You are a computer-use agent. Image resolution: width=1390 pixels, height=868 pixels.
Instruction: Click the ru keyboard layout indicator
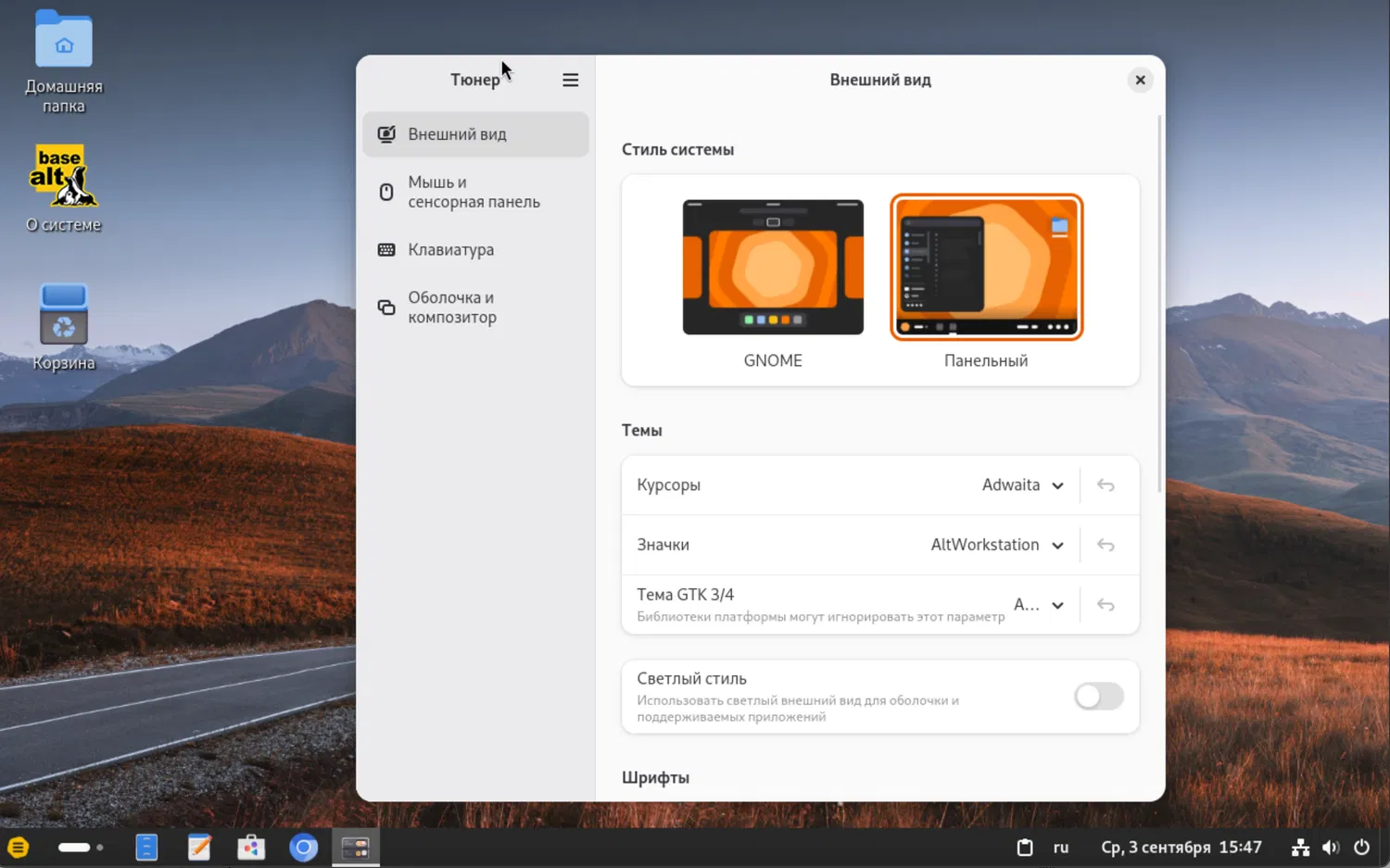pyautogui.click(x=1061, y=847)
